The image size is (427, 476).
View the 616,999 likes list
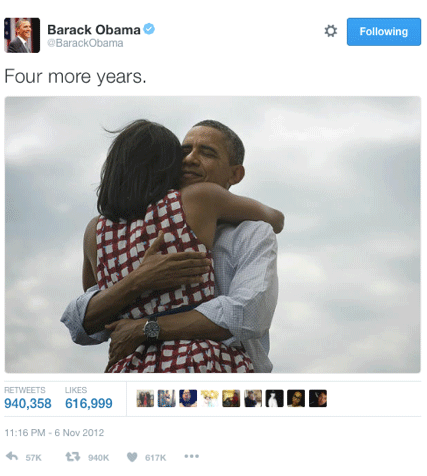point(89,399)
